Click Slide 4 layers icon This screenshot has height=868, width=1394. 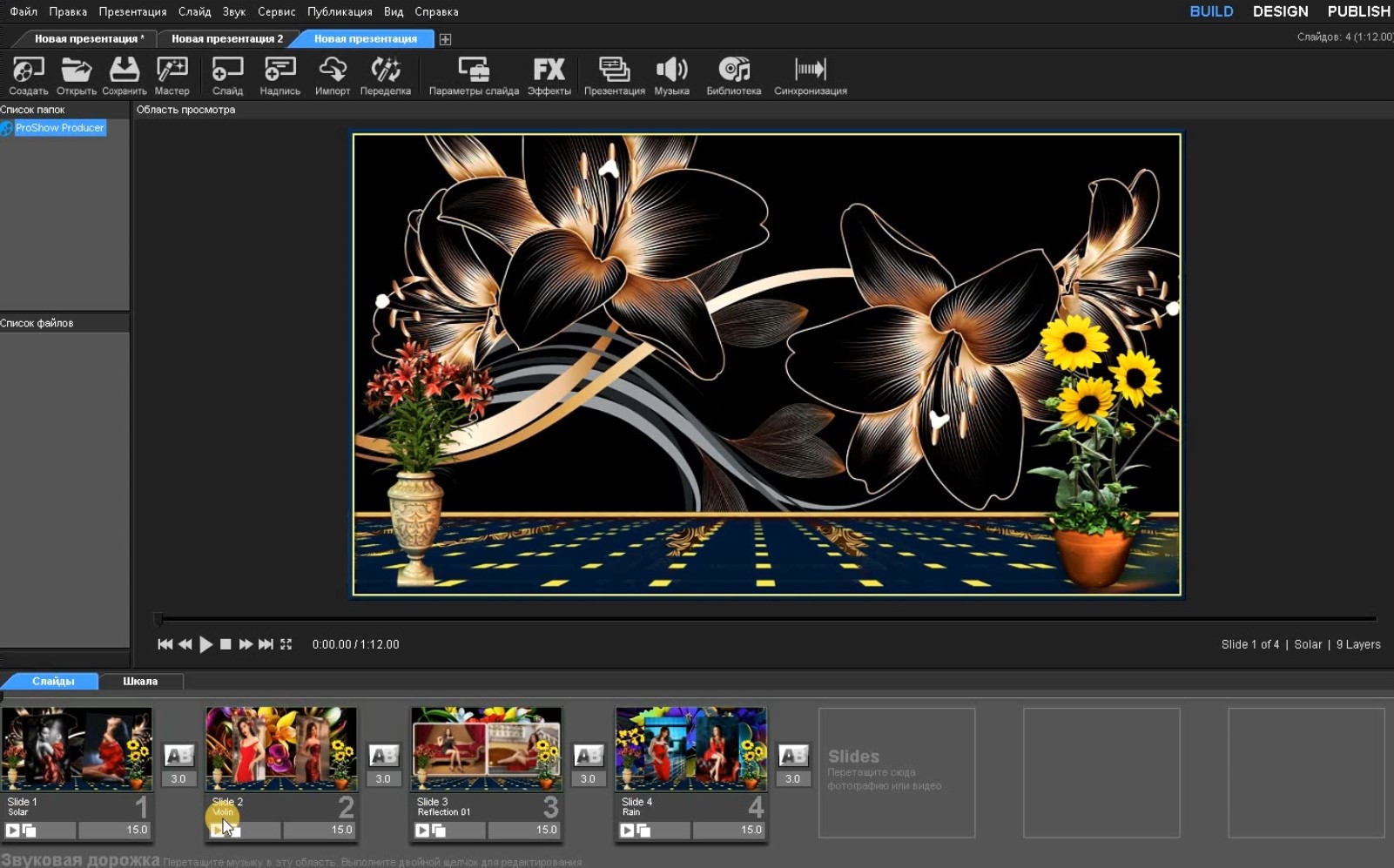[643, 831]
